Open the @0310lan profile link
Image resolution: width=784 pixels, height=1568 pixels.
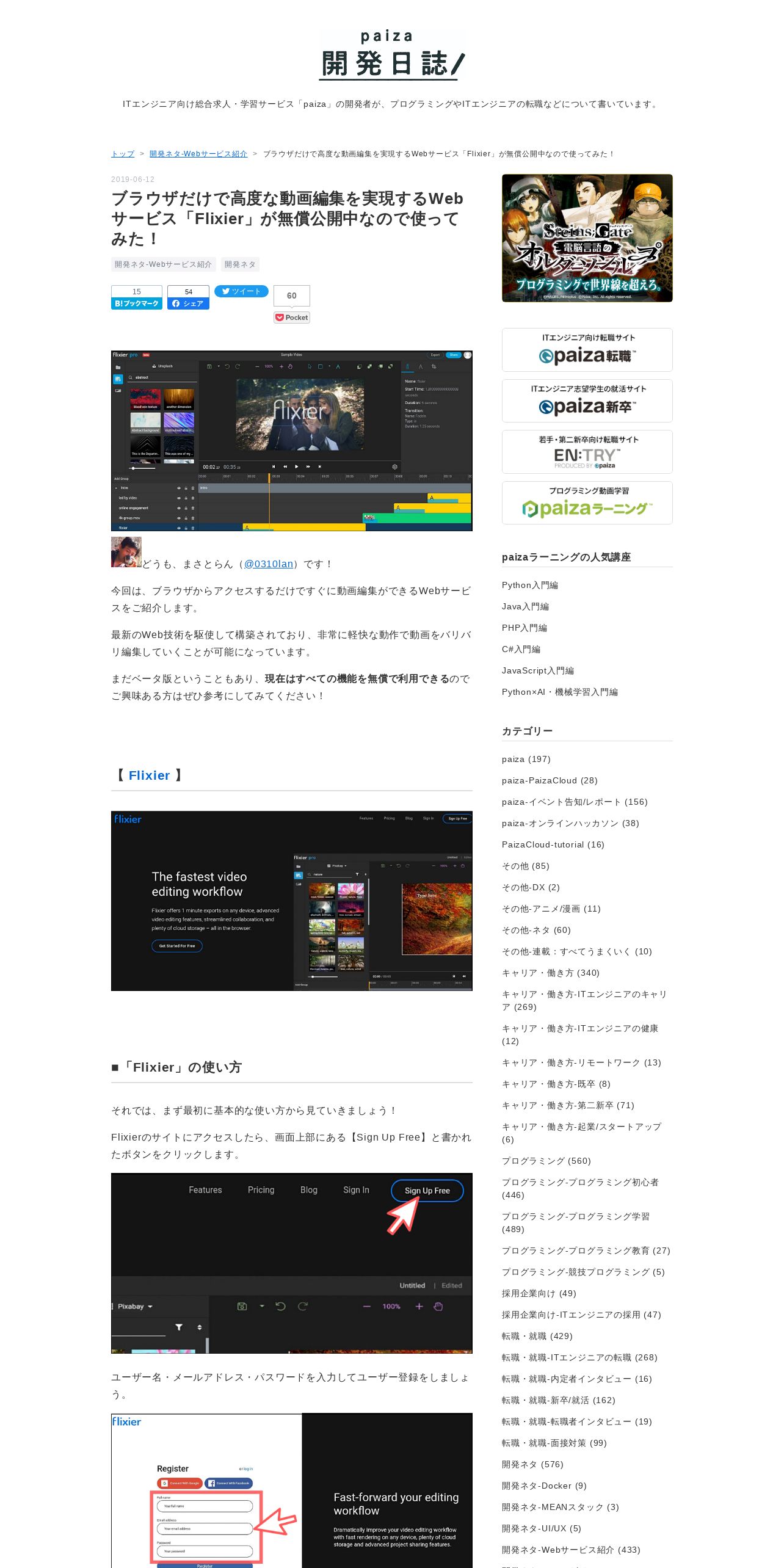click(269, 564)
